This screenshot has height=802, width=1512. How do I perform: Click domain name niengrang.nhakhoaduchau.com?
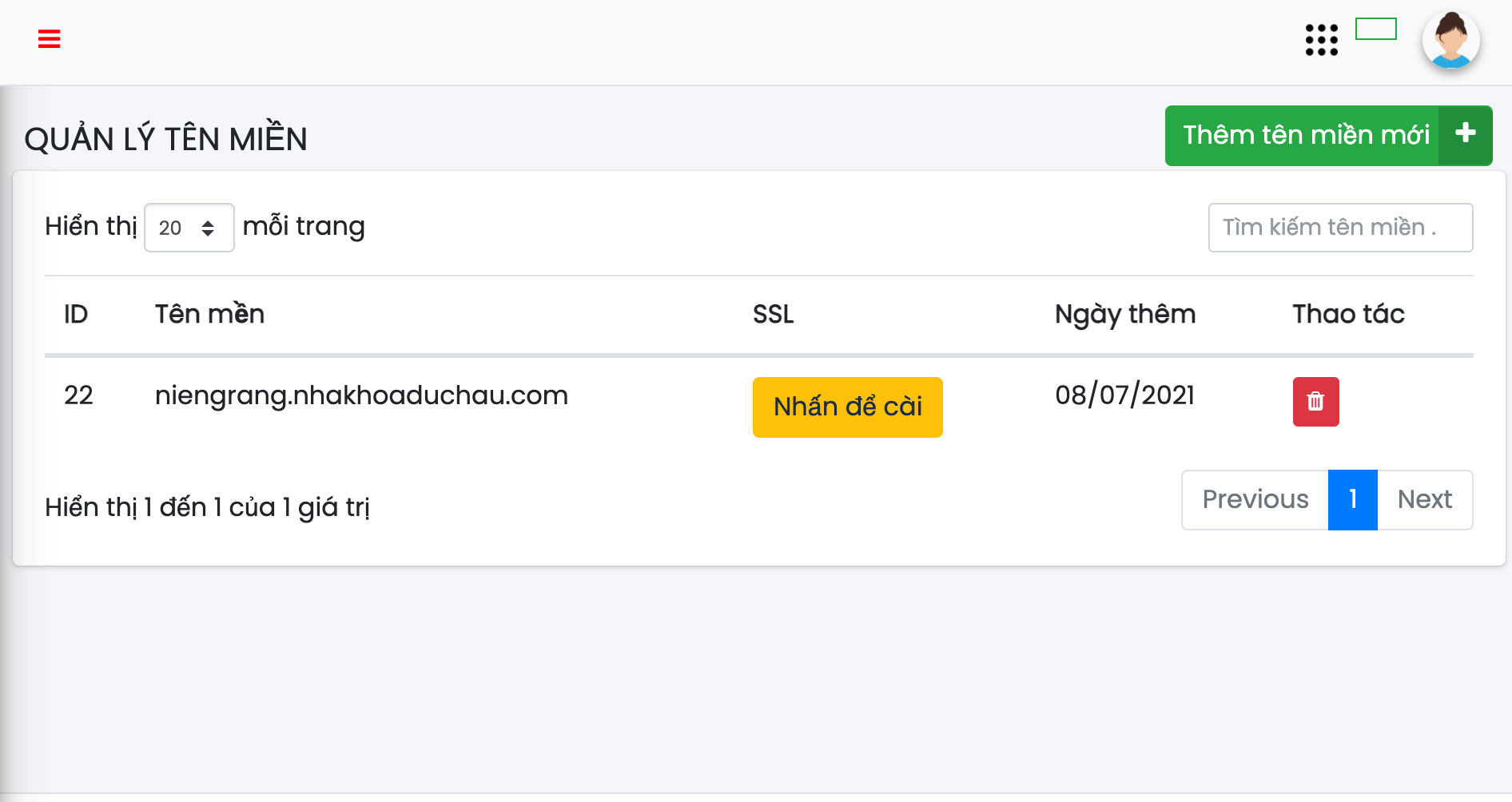(x=361, y=395)
